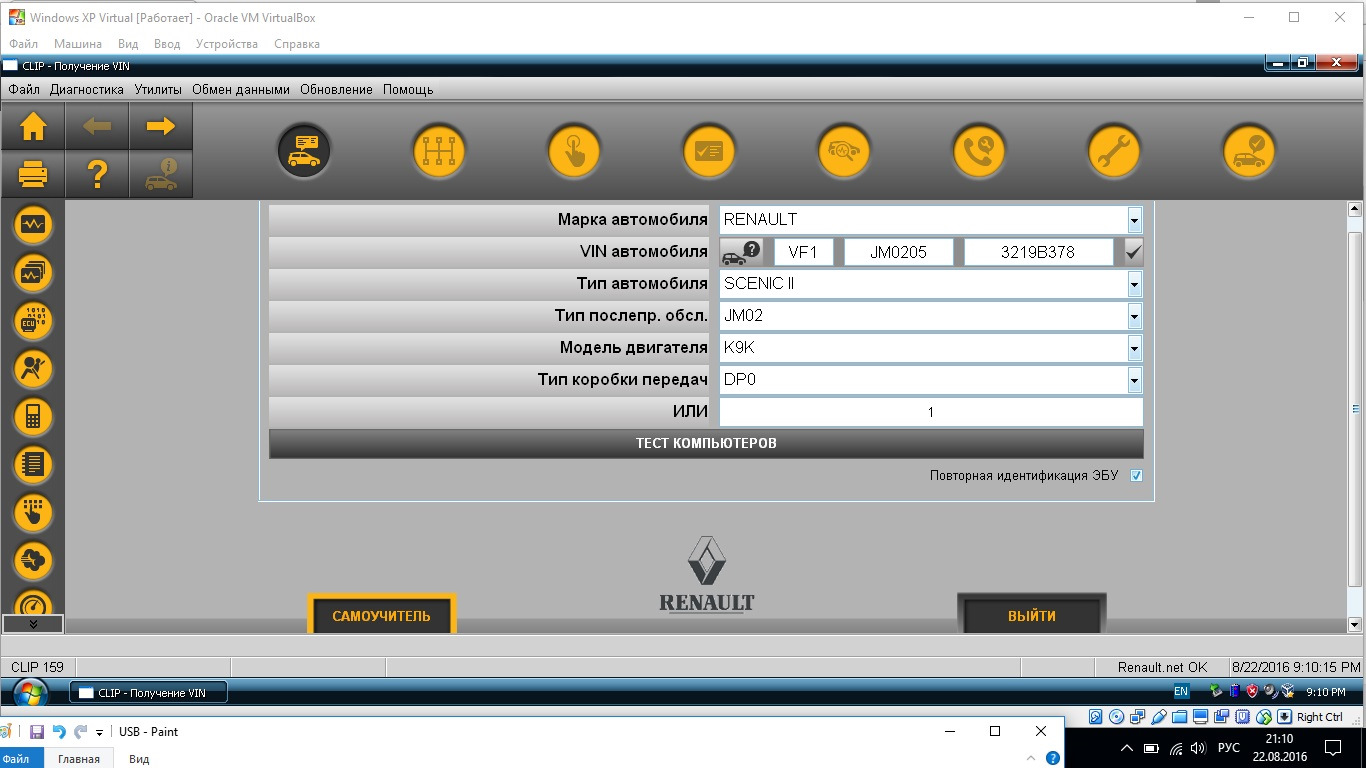
Task: Click the VIN field 3219B378
Action: (1038, 252)
